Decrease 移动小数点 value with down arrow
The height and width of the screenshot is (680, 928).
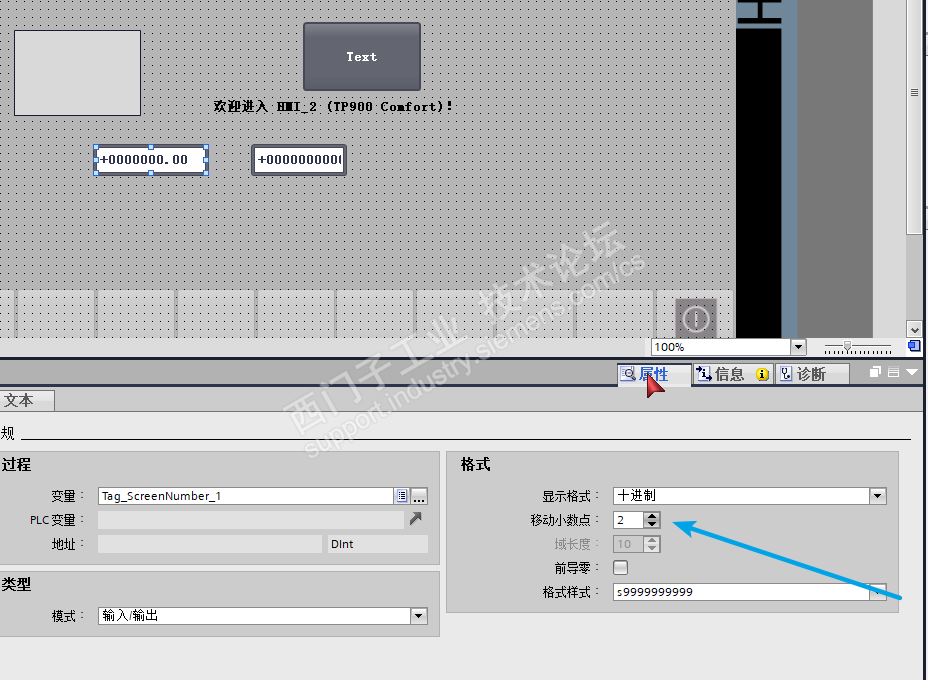tap(652, 524)
